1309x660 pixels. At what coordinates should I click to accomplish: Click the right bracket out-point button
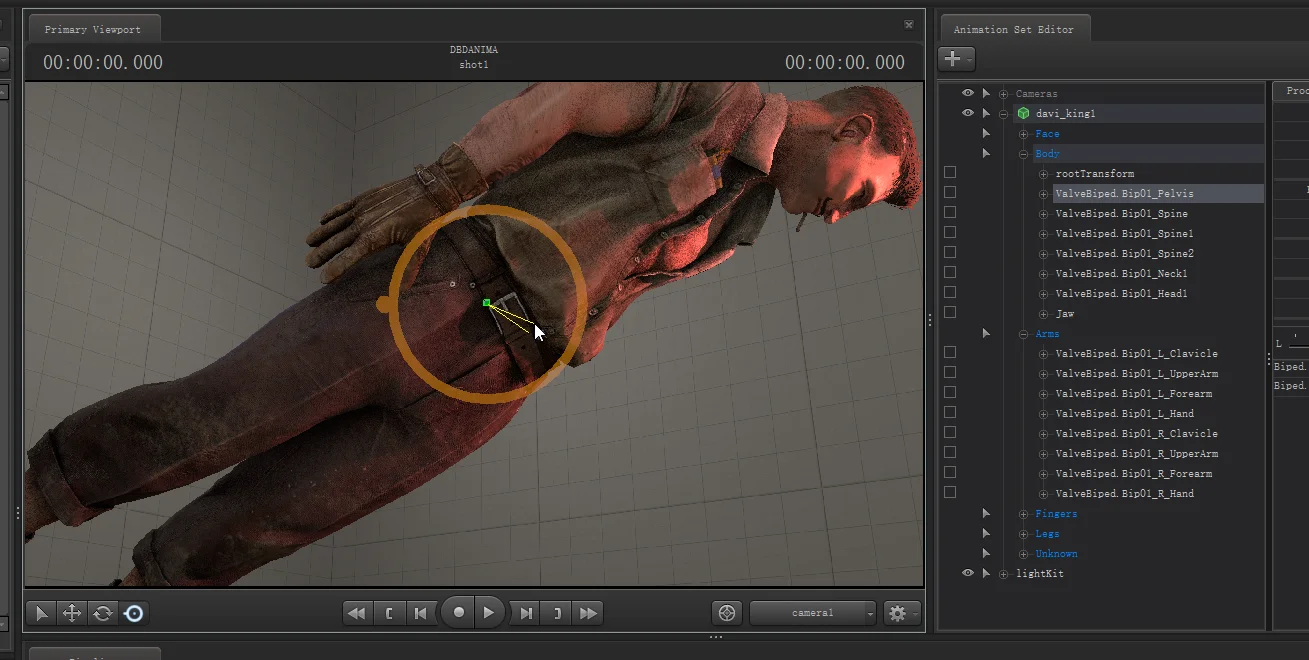[557, 613]
